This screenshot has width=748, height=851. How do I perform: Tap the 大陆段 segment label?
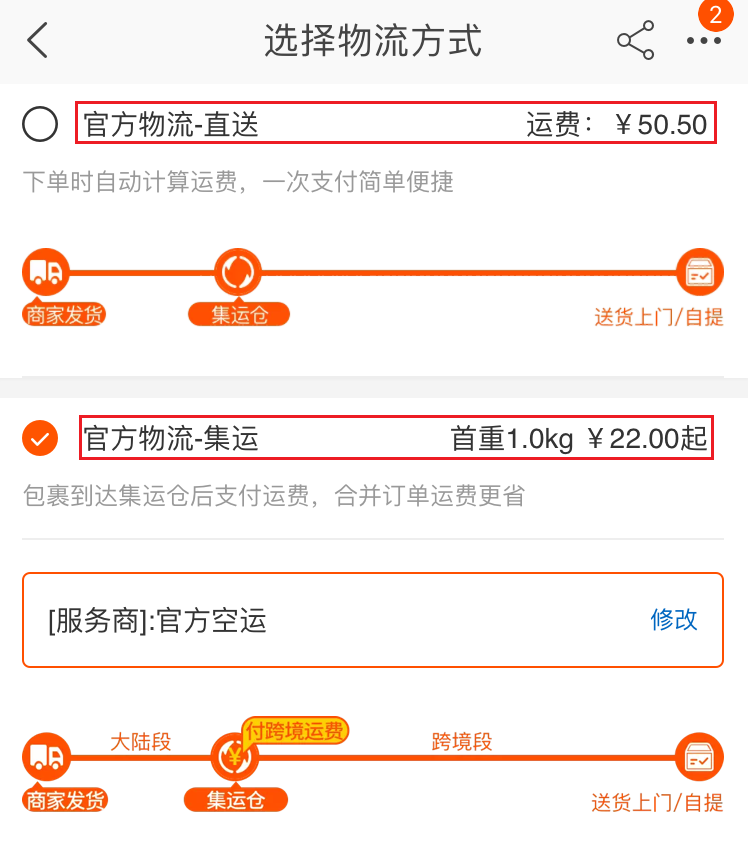(x=141, y=742)
